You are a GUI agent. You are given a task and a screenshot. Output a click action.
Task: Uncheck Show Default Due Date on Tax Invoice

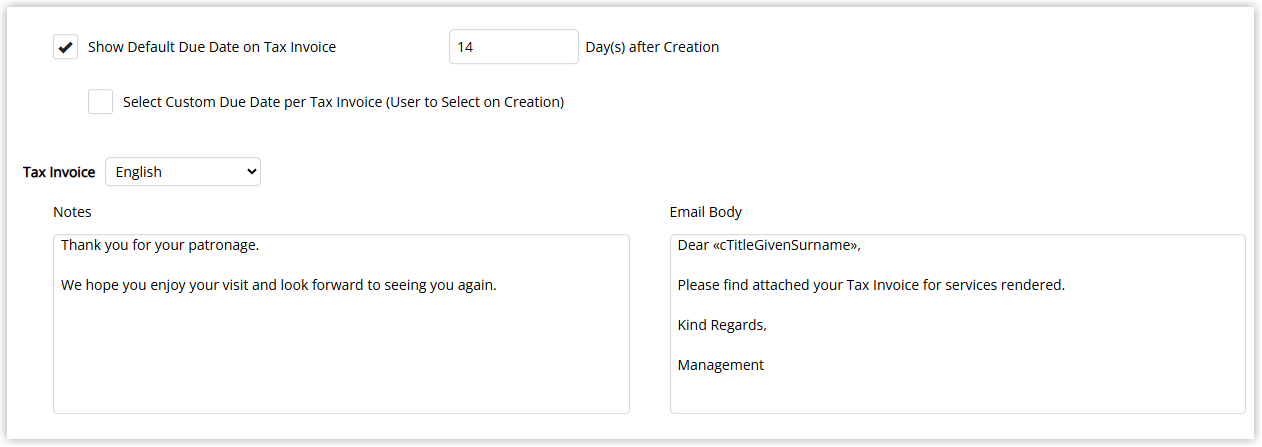coord(66,47)
